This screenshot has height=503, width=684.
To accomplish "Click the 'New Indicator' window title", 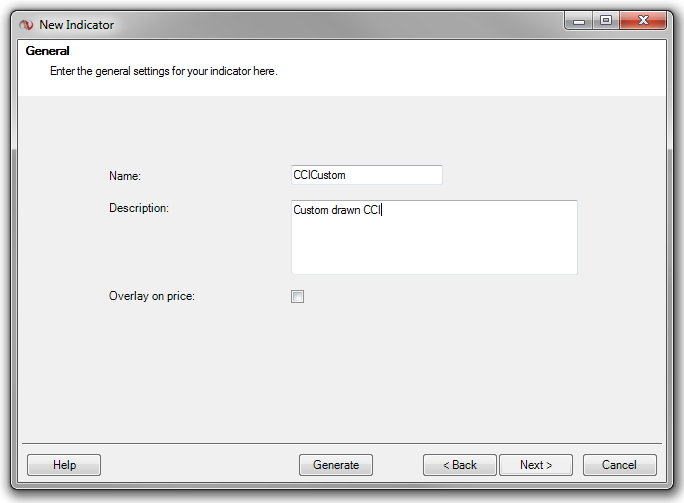I will click(76, 25).
